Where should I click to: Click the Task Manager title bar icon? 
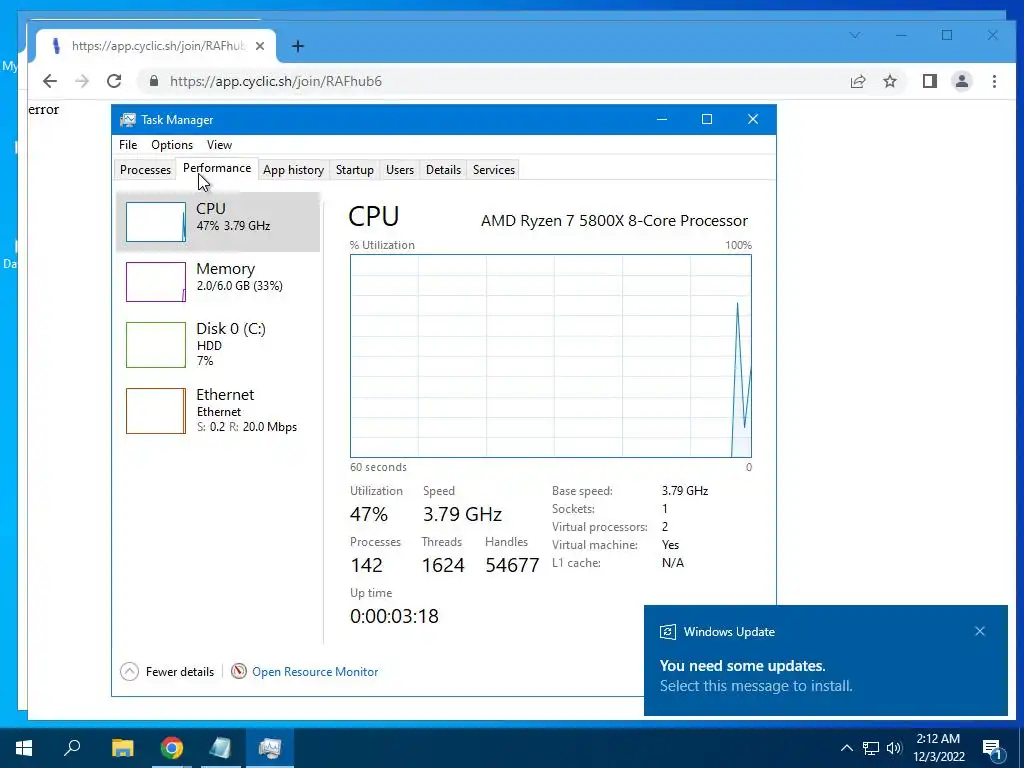pos(128,120)
